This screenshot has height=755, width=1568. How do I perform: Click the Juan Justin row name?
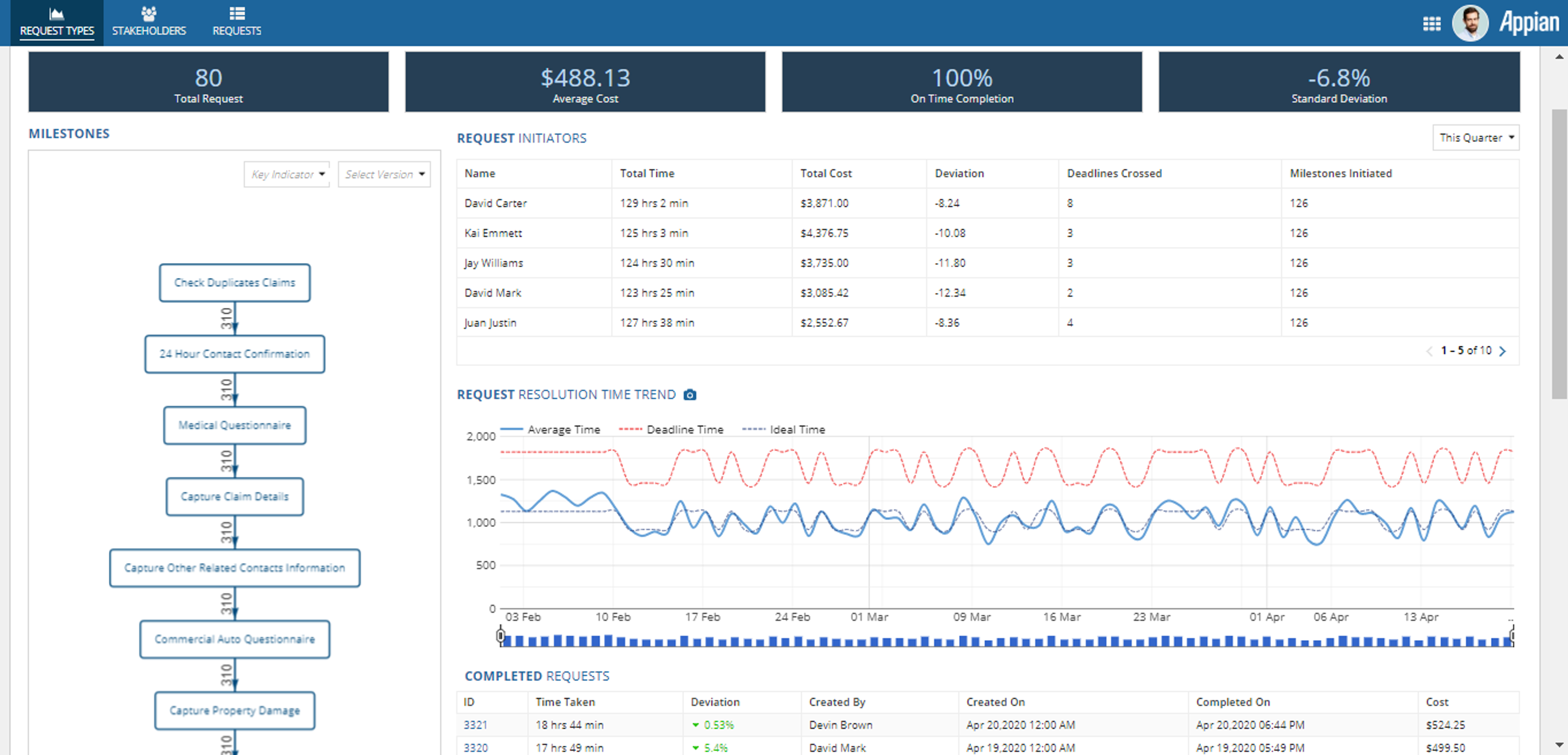pos(490,323)
